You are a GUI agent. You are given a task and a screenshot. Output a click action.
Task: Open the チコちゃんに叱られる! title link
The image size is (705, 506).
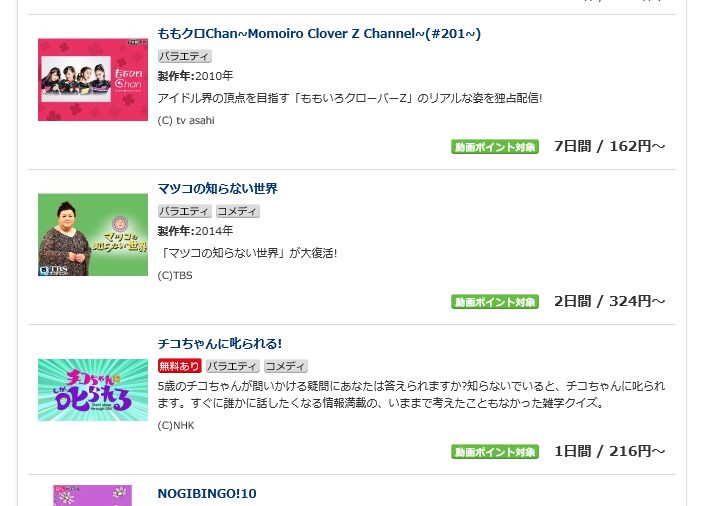pyautogui.click(x=220, y=344)
